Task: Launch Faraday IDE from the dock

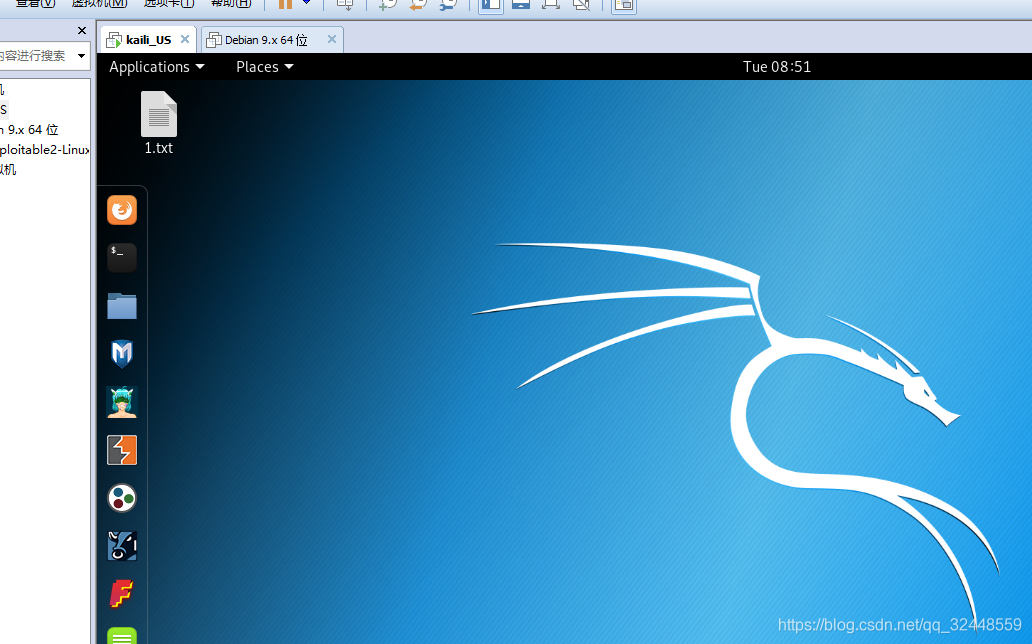Action: 122,594
